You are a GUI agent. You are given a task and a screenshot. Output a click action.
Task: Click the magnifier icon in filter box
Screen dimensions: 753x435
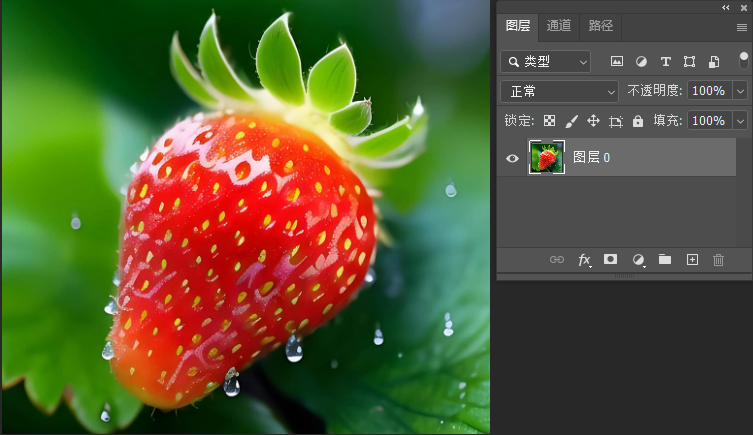(513, 62)
